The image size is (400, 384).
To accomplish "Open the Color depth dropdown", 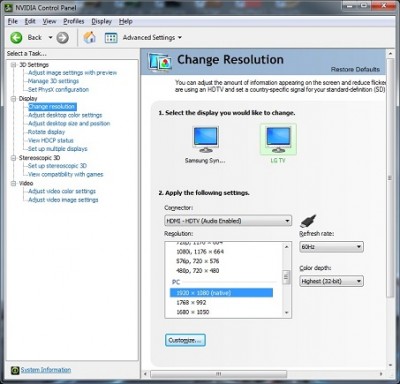I will coord(331,281).
